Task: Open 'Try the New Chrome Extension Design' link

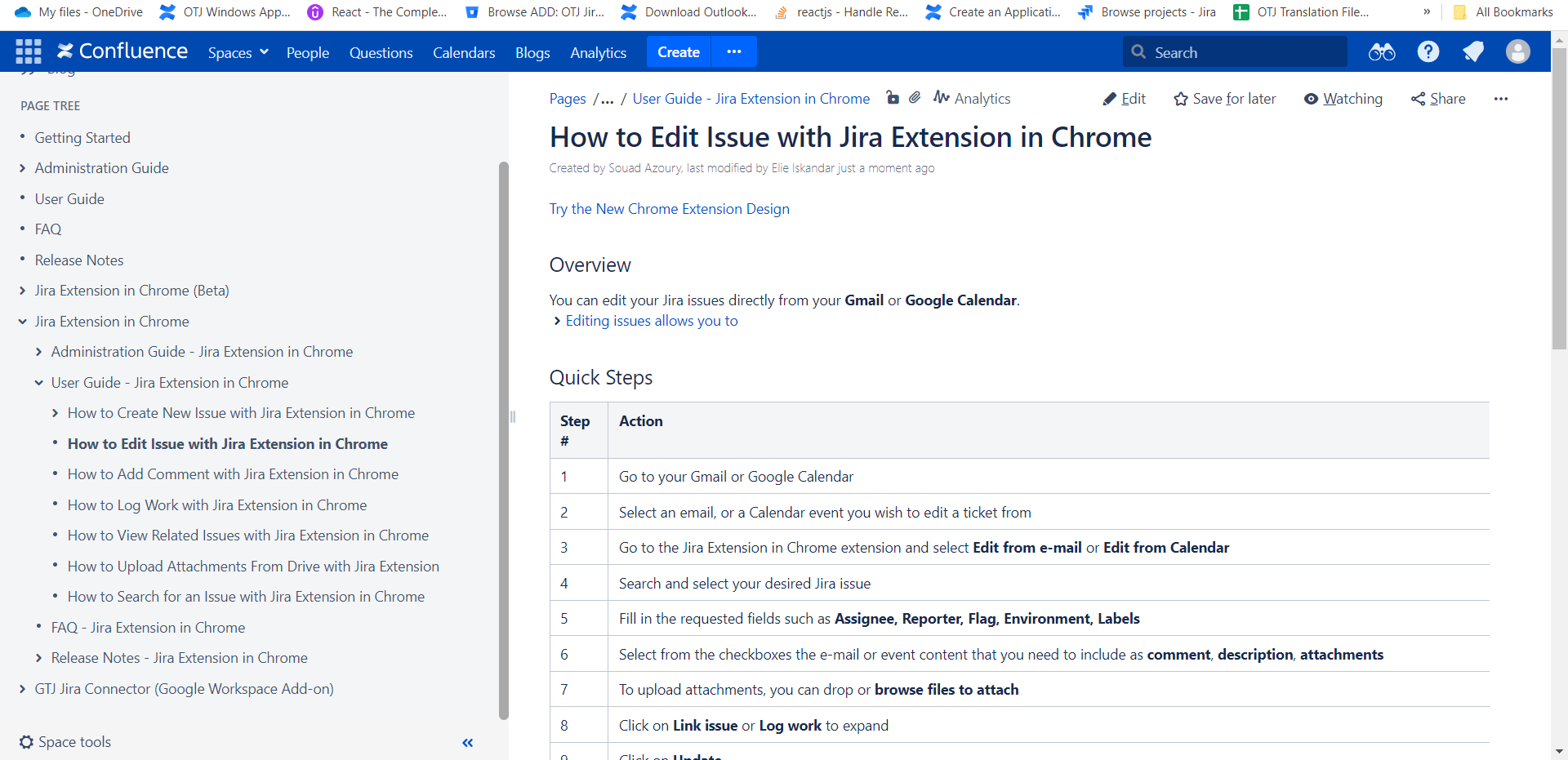Action: [669, 209]
